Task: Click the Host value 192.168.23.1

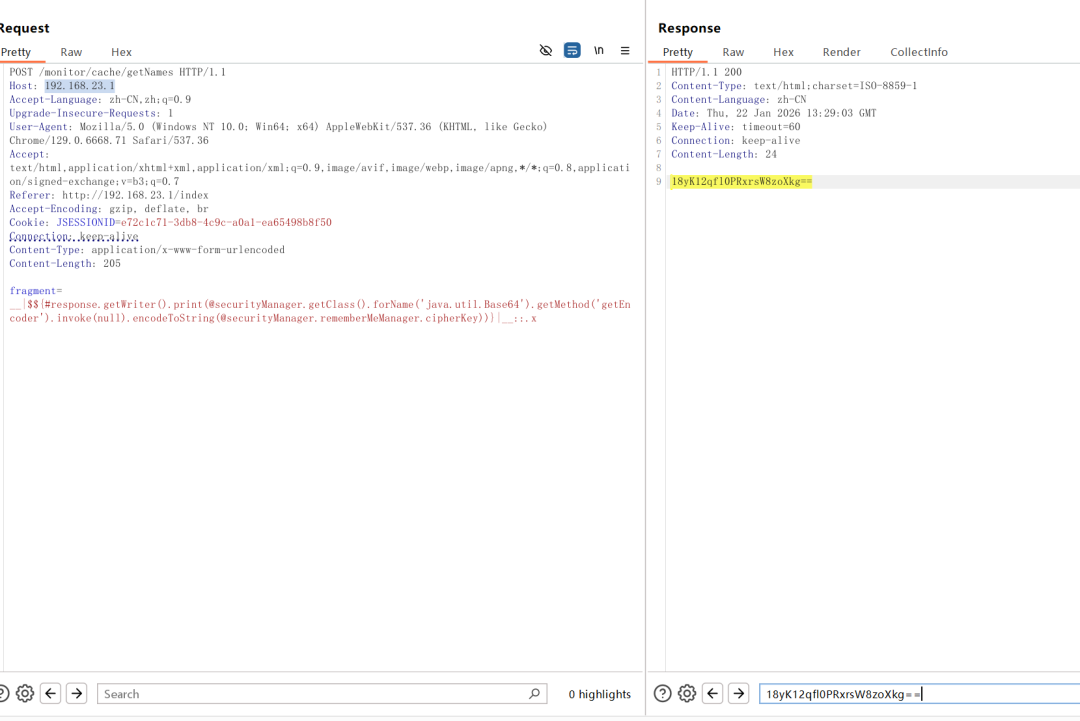Action: click(x=80, y=86)
